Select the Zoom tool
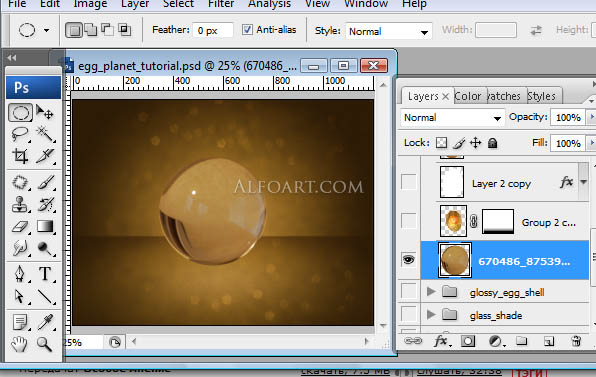596x377 pixels. pyautogui.click(x=45, y=344)
